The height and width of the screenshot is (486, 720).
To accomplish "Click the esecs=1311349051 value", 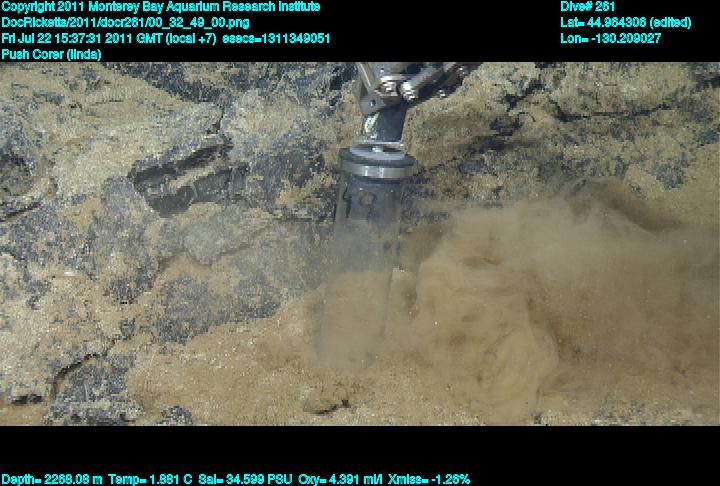I will [x=276, y=38].
